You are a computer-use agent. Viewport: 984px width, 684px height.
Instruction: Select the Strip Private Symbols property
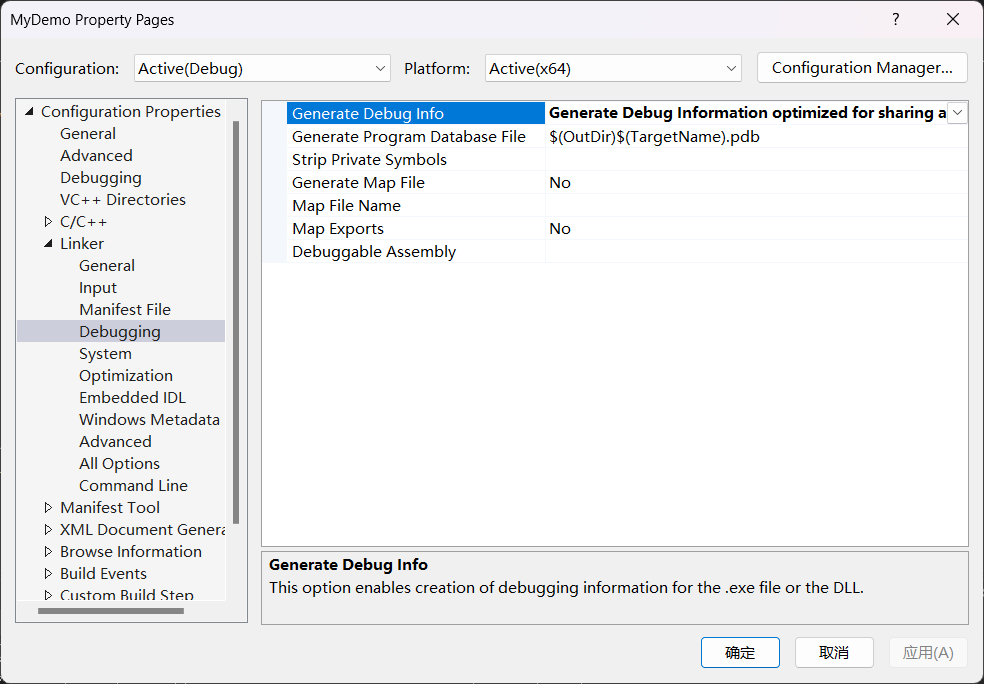point(415,159)
